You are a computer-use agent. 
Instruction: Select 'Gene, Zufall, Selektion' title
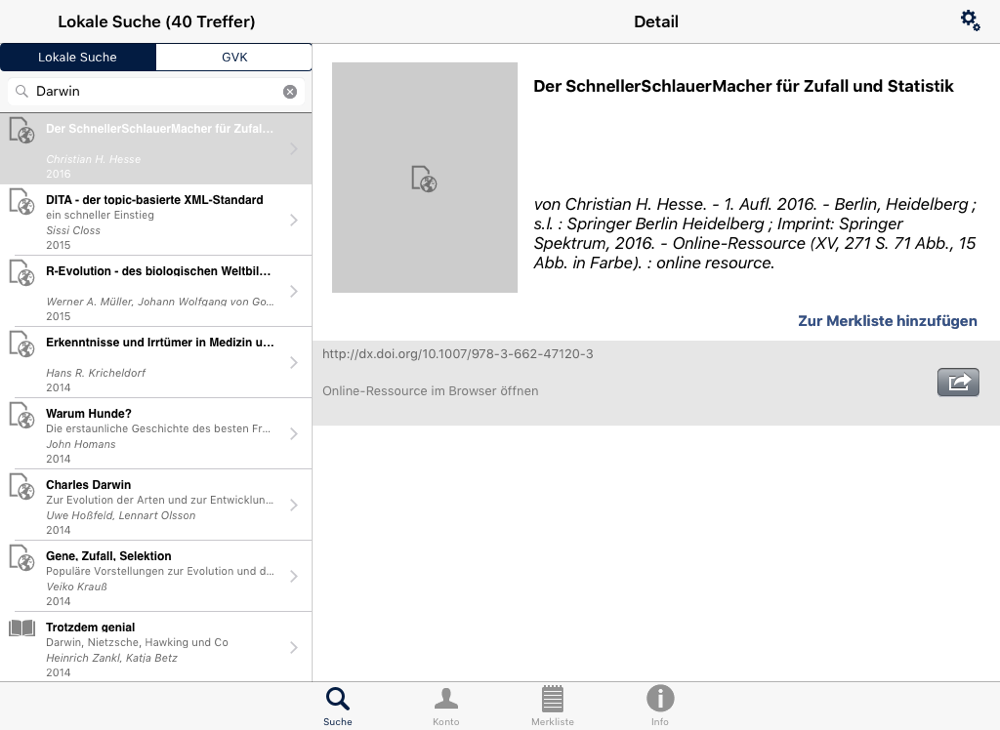(x=108, y=556)
